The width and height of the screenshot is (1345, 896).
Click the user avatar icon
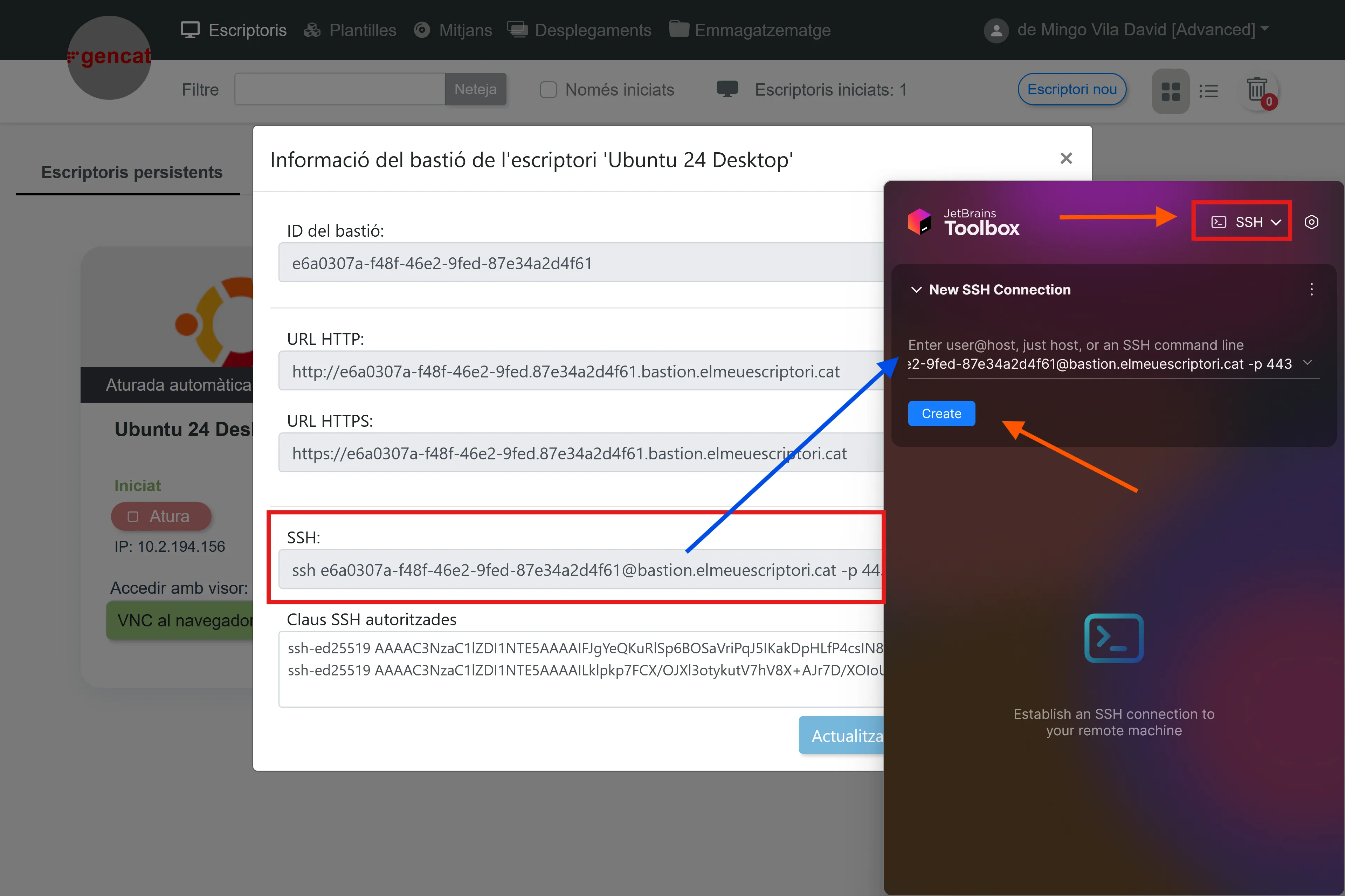click(x=996, y=30)
